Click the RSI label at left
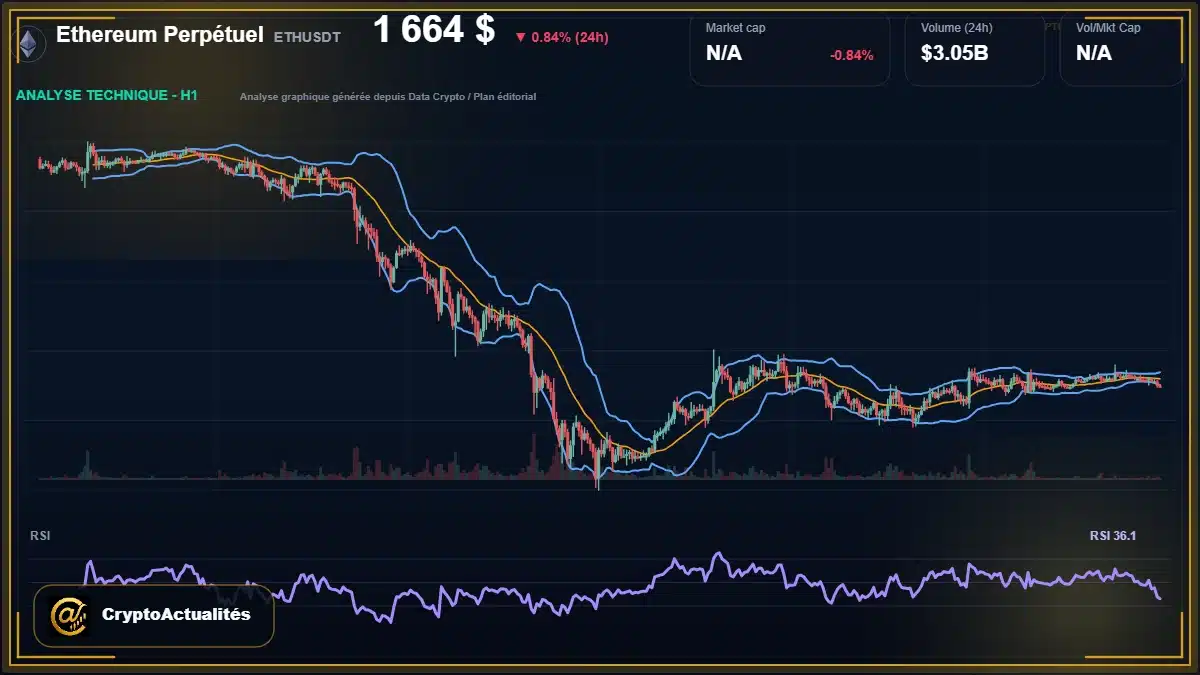The height and width of the screenshot is (675, 1200). click(x=41, y=536)
